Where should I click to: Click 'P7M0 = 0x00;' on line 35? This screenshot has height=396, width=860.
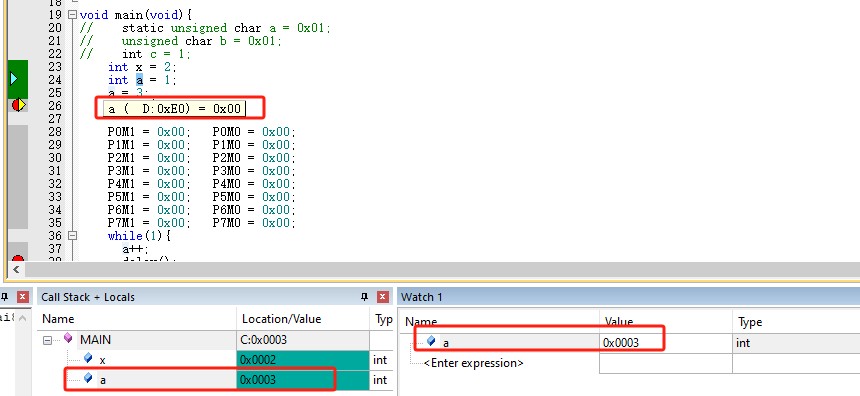(254, 223)
